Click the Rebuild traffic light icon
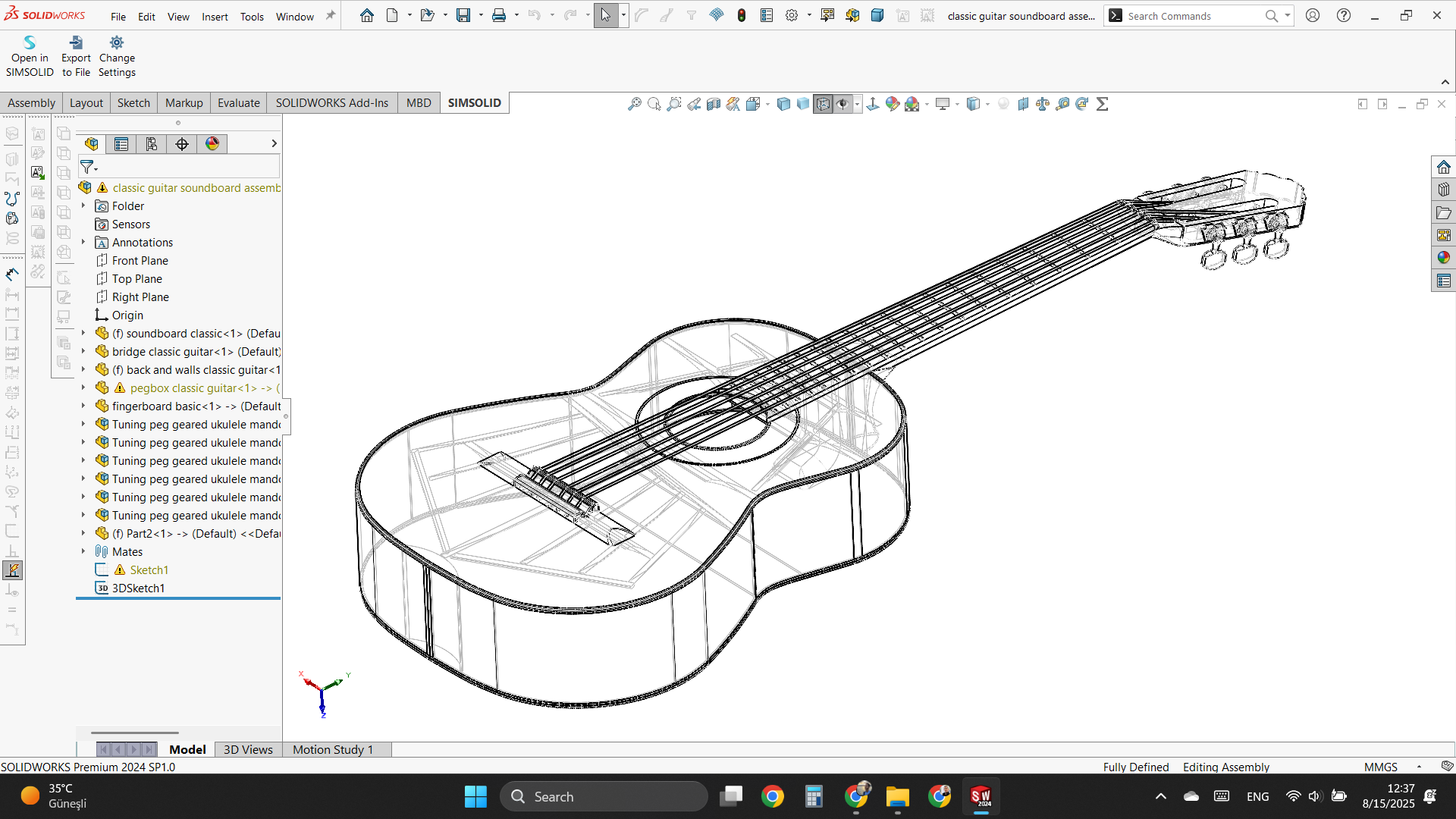Screen dimensions: 1456x819 (742, 16)
